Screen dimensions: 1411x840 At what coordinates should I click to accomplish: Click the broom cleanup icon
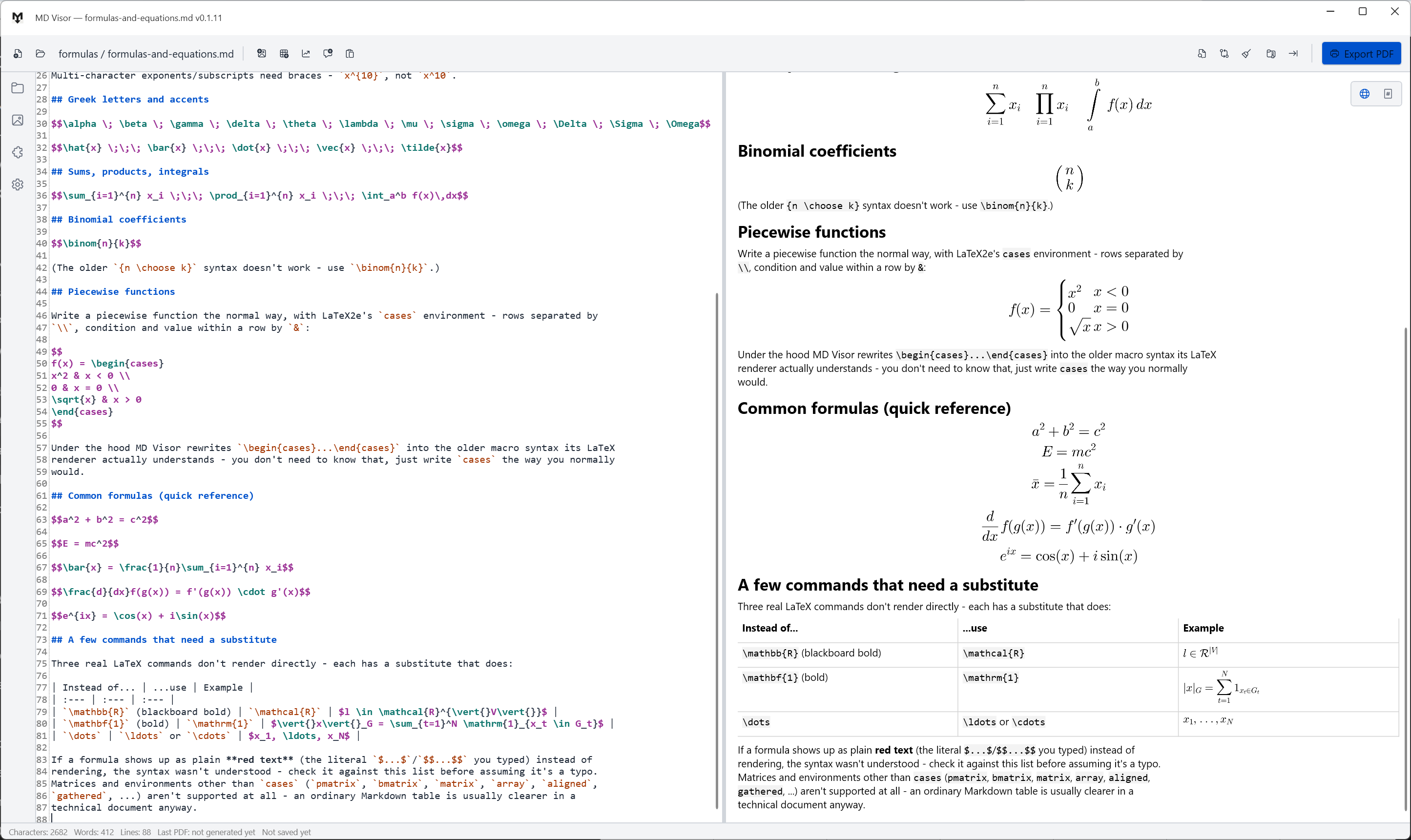point(1246,54)
